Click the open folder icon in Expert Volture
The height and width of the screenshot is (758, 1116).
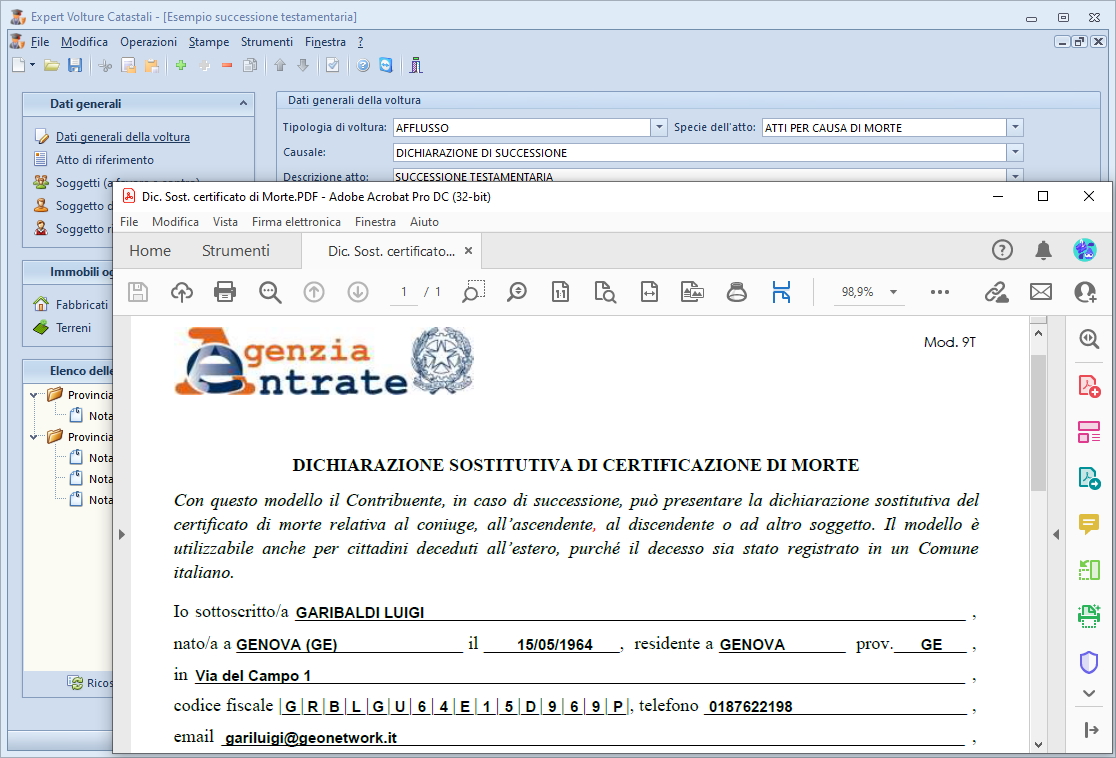(51, 65)
